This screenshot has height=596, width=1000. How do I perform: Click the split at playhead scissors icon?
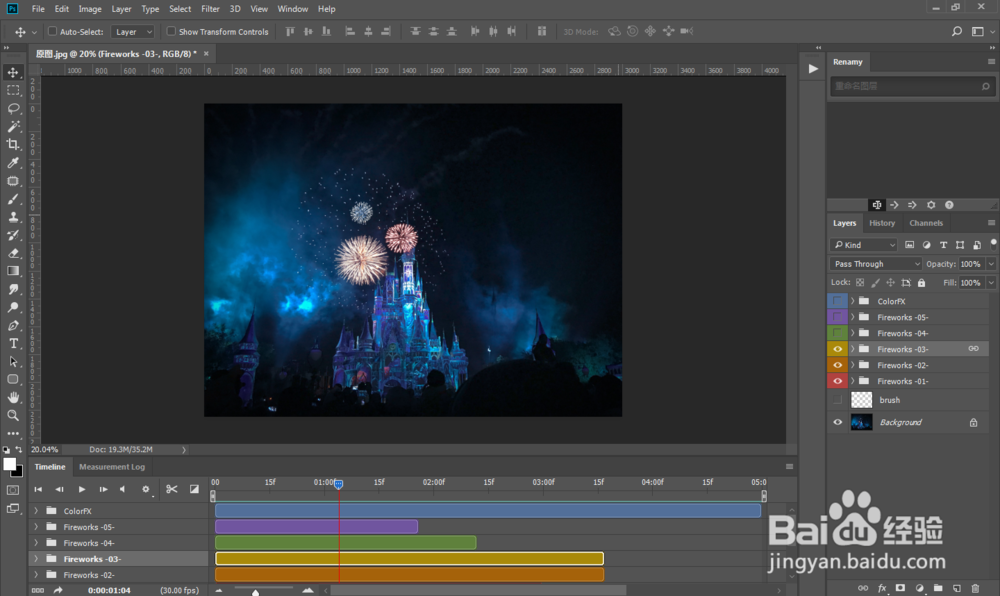click(172, 489)
